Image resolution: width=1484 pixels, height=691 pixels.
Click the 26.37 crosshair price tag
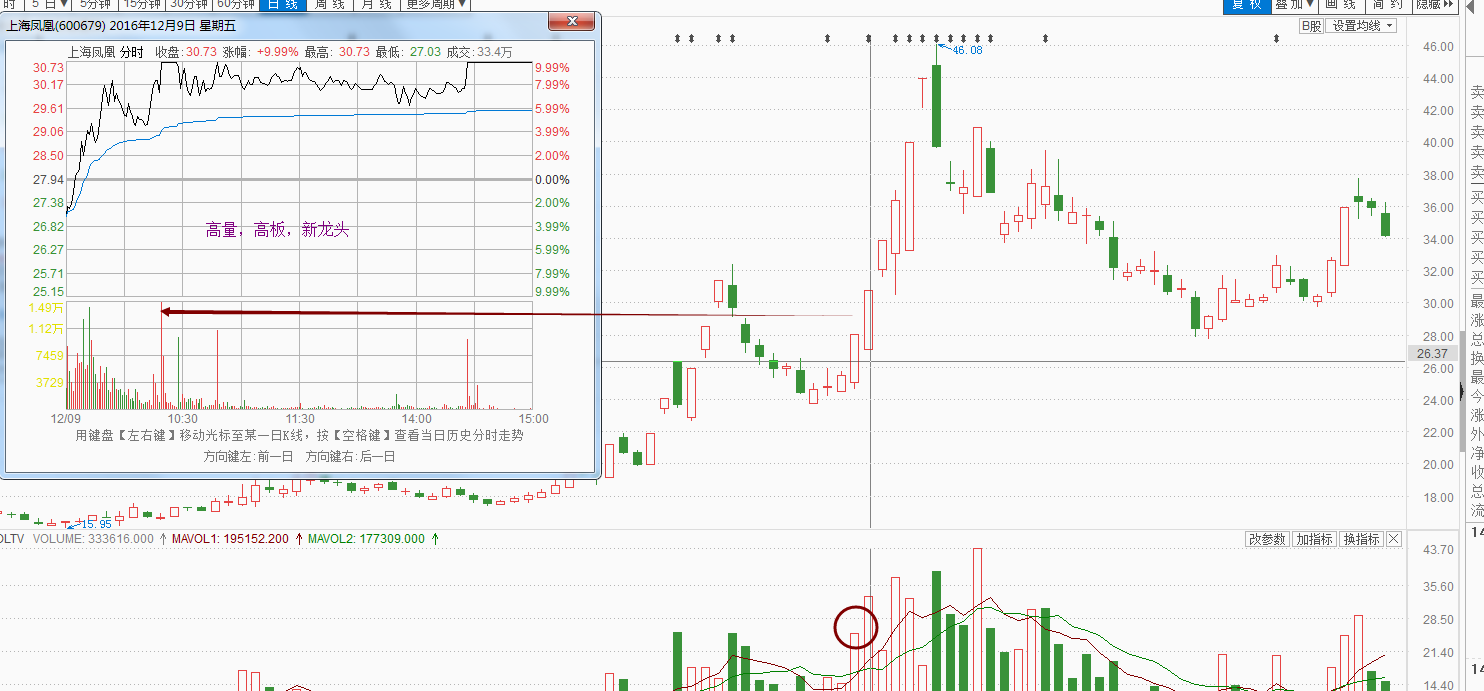(x=1432, y=354)
